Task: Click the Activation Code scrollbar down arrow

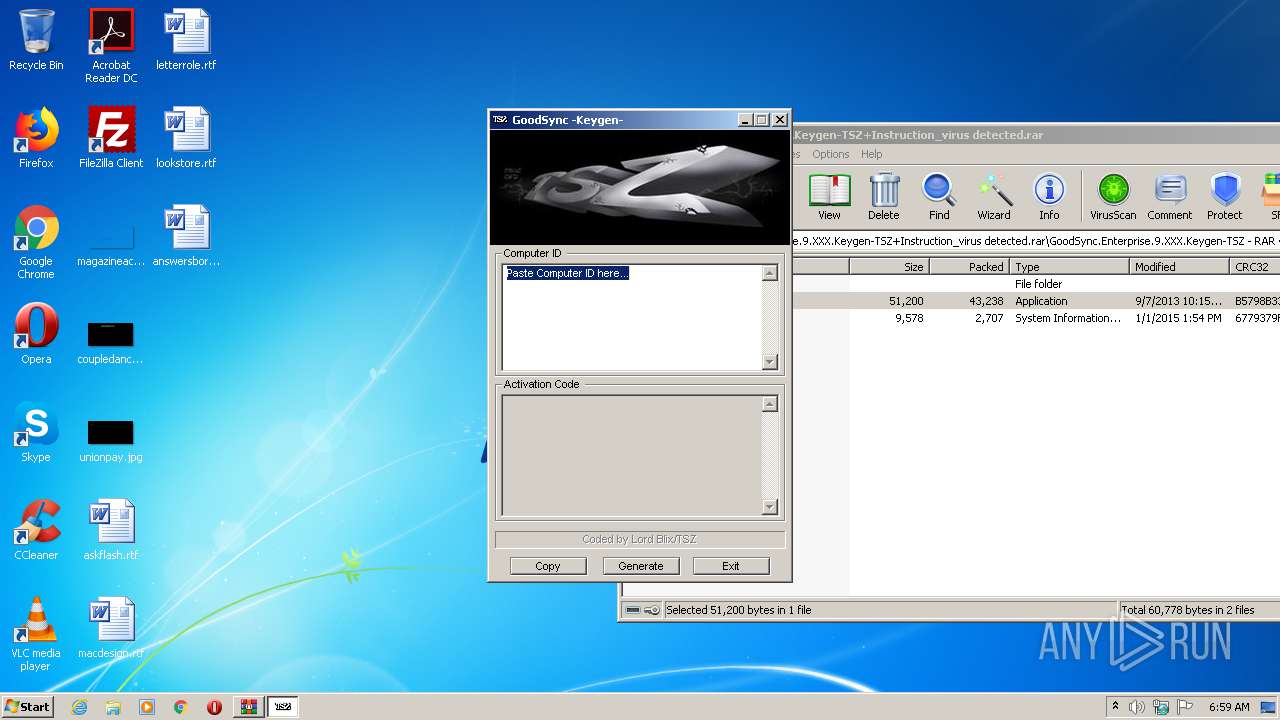Action: (770, 506)
